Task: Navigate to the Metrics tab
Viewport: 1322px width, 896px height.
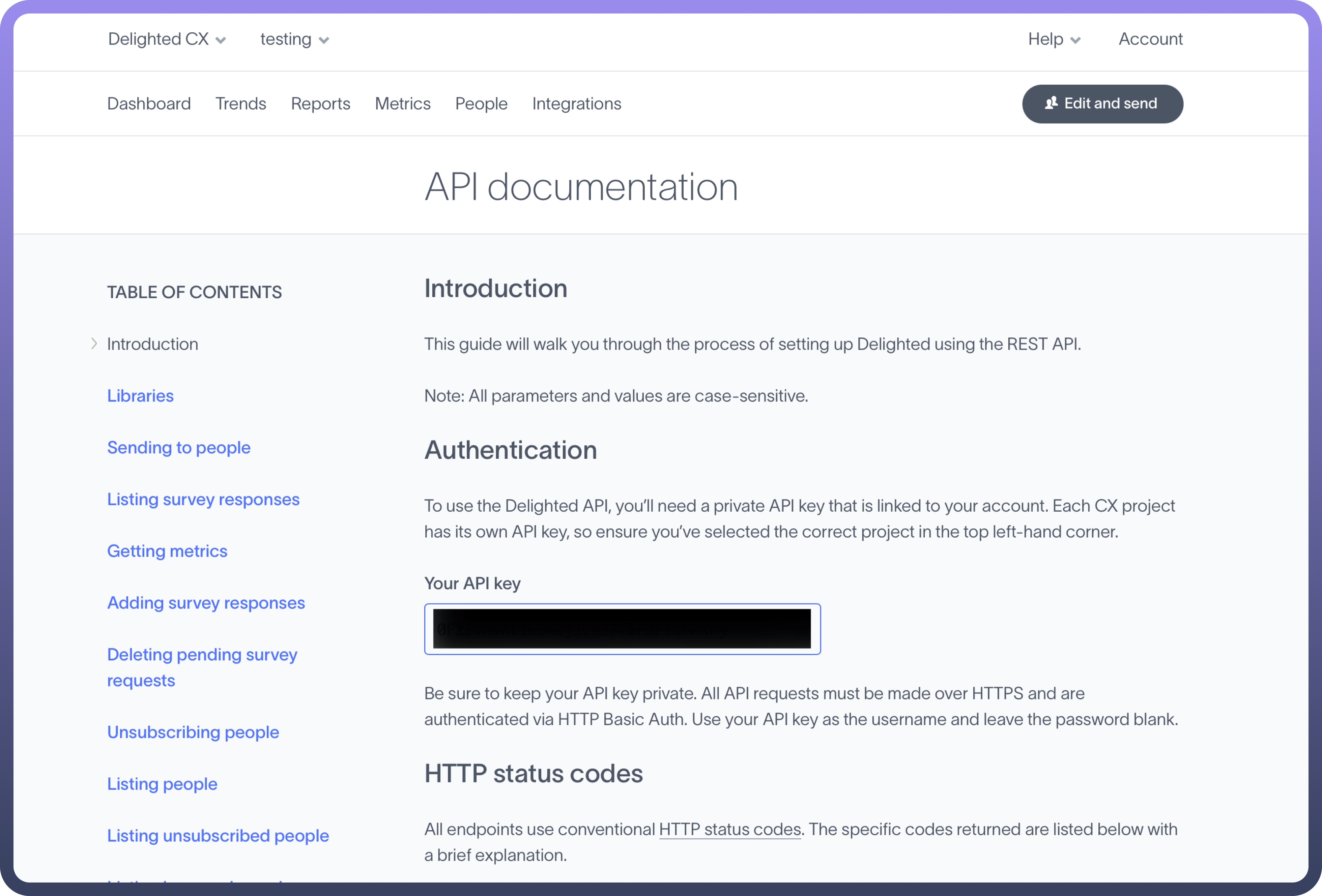Action: pyautogui.click(x=402, y=103)
